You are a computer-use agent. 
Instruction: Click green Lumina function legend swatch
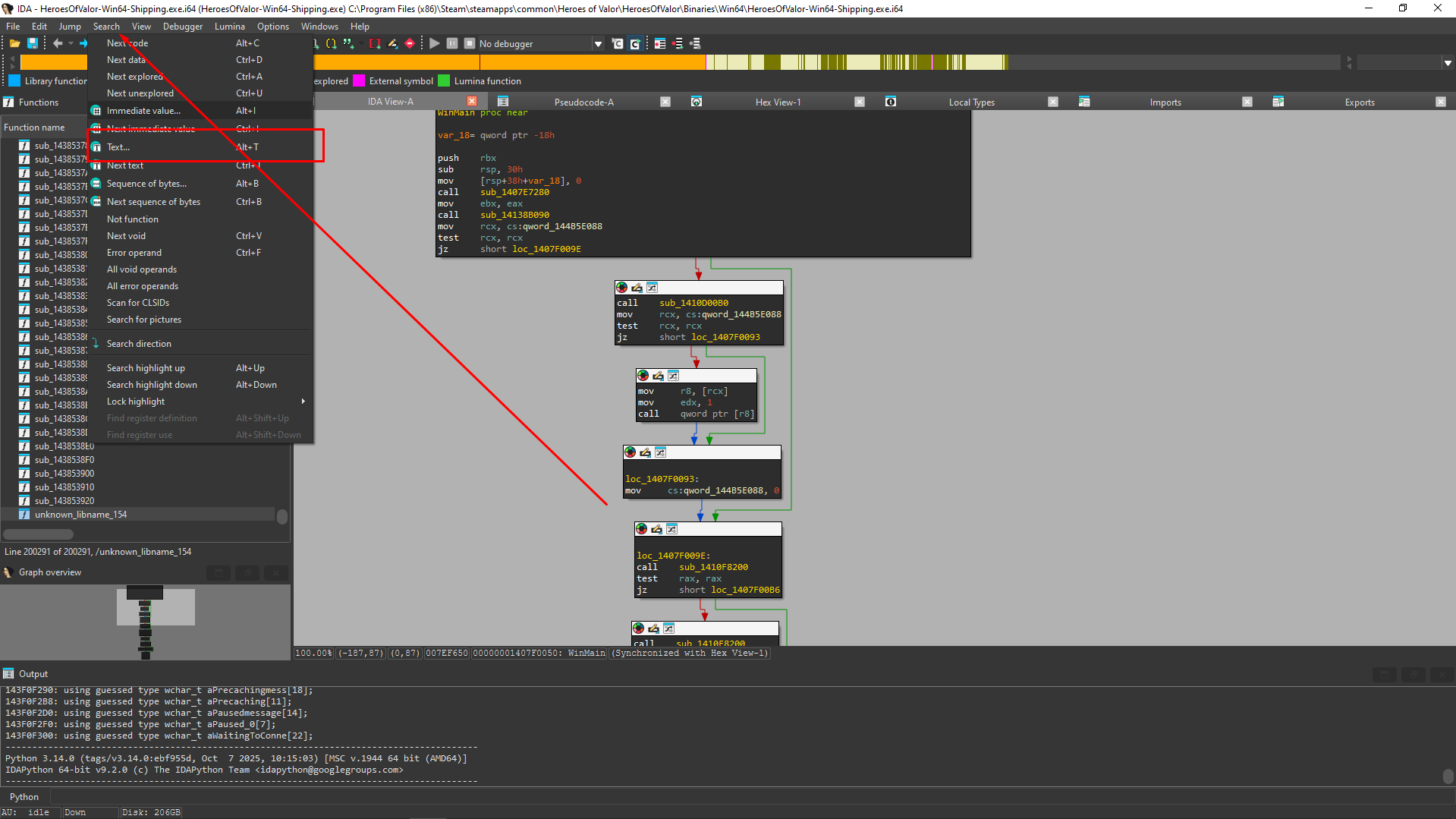445,81
